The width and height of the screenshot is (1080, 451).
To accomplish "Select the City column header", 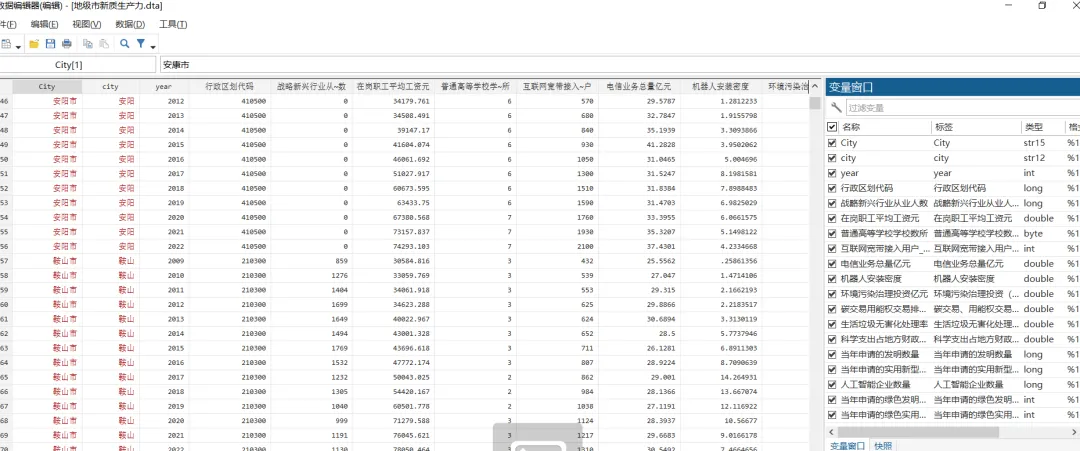I will 47,87.
